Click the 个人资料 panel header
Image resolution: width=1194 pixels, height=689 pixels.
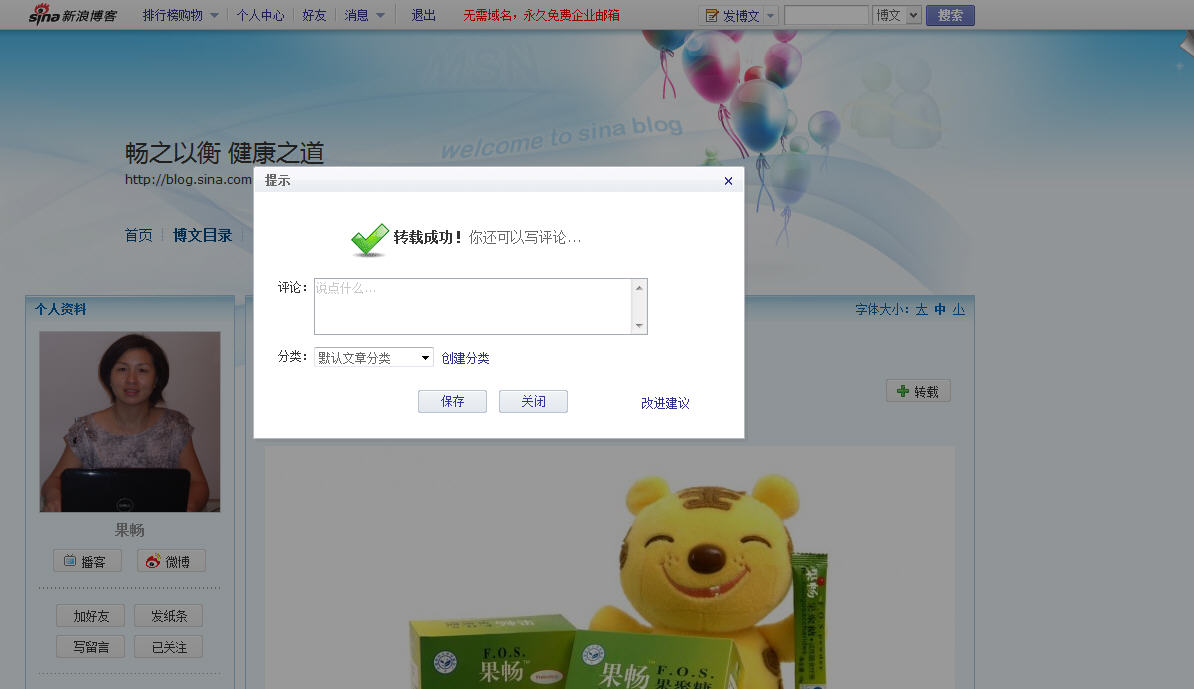(60, 309)
